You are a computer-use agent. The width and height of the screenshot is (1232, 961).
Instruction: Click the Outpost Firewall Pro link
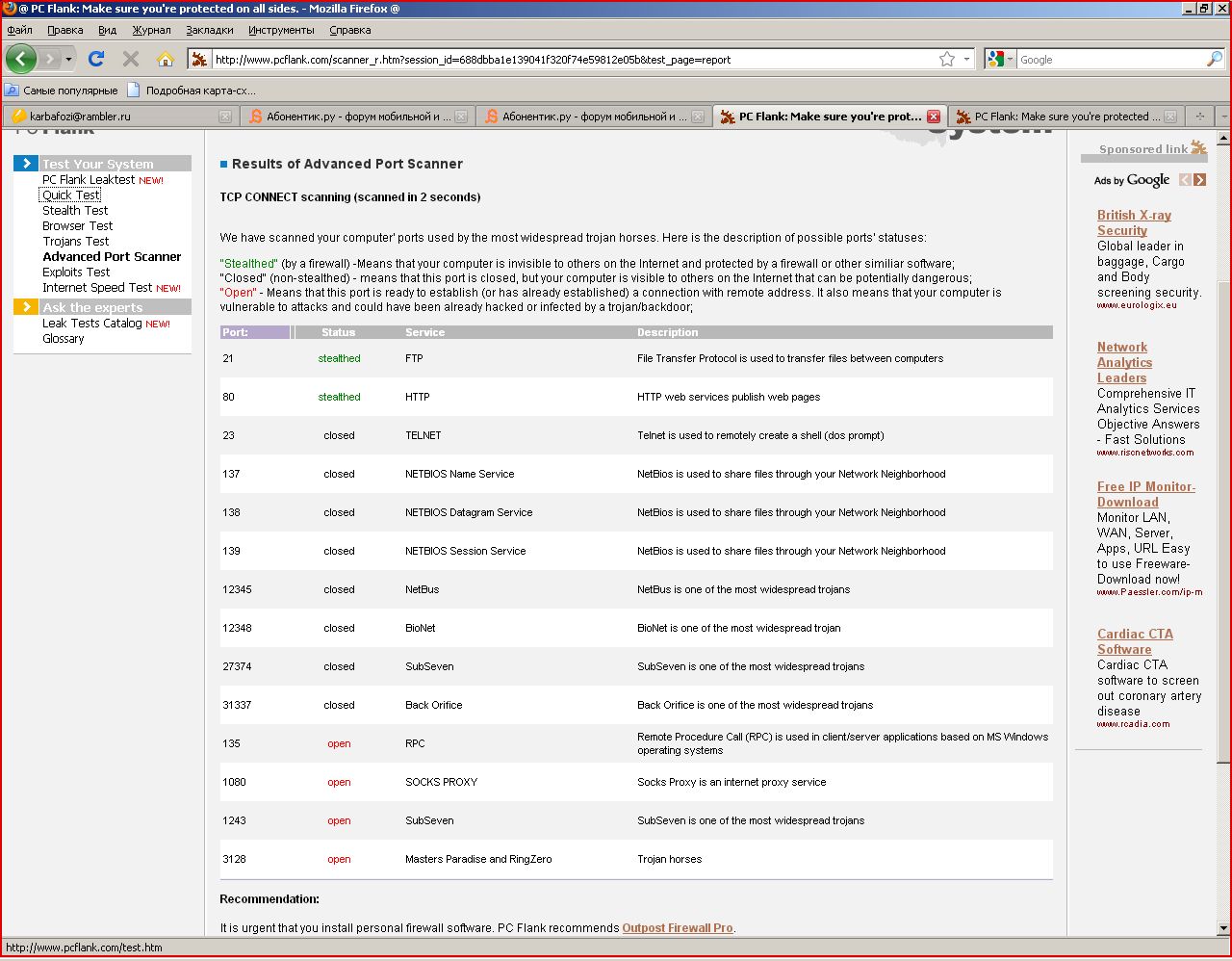[678, 928]
